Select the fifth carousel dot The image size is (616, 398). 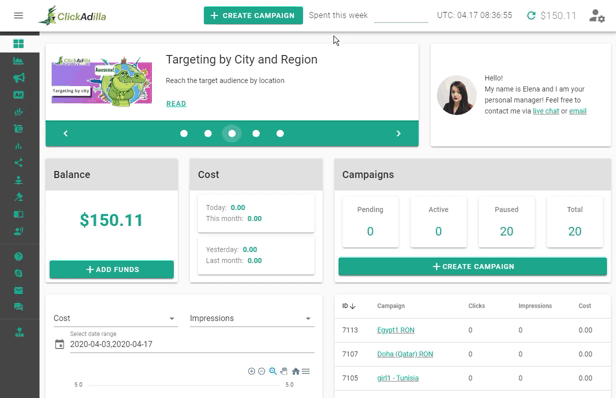(x=280, y=134)
